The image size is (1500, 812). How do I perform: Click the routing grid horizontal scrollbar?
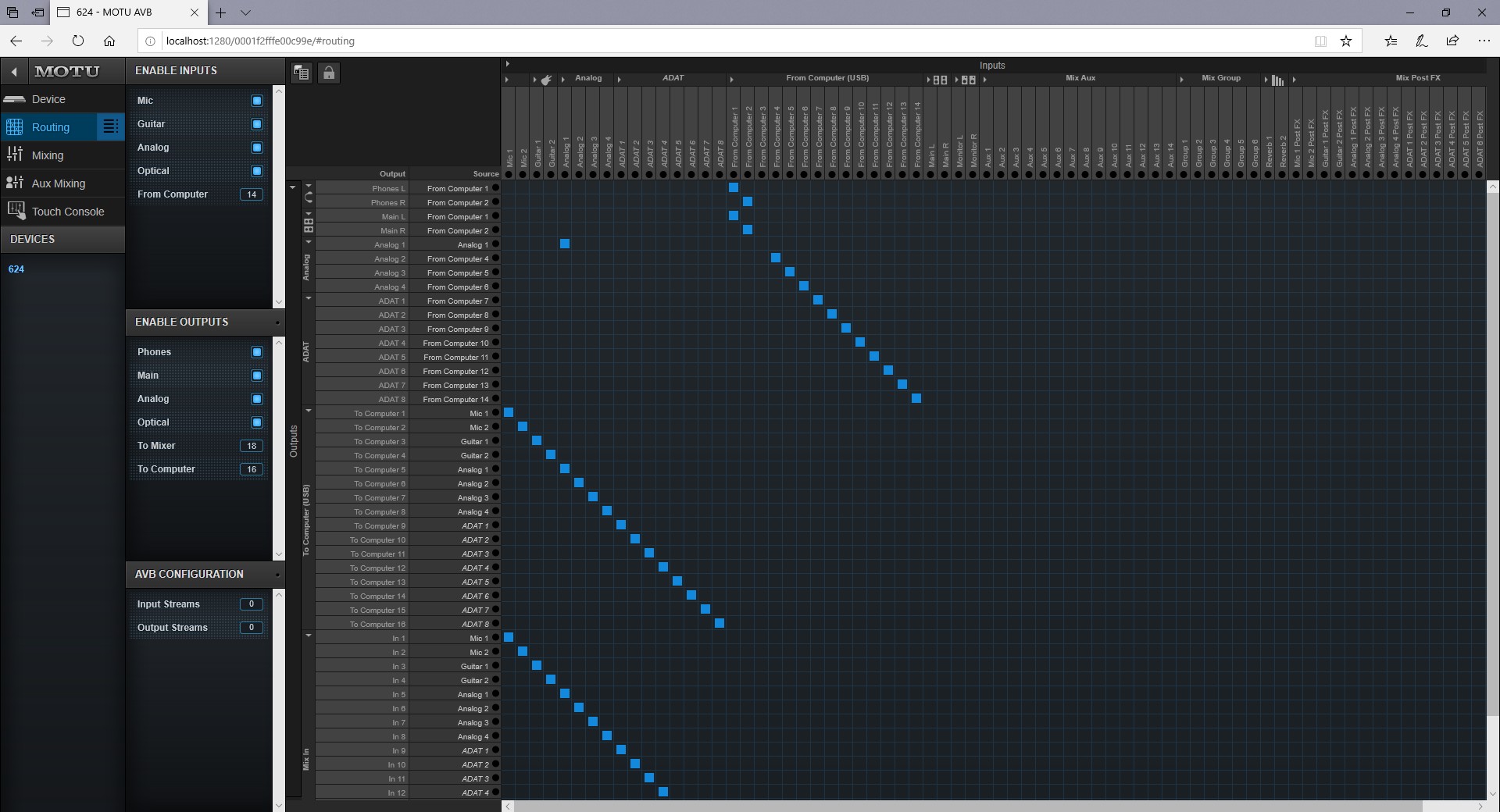click(967, 806)
